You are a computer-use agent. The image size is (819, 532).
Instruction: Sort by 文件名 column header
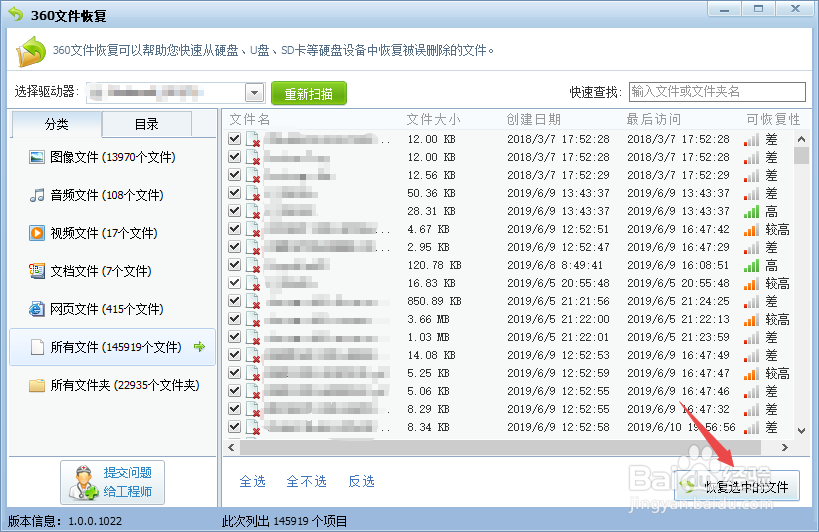tap(250, 120)
